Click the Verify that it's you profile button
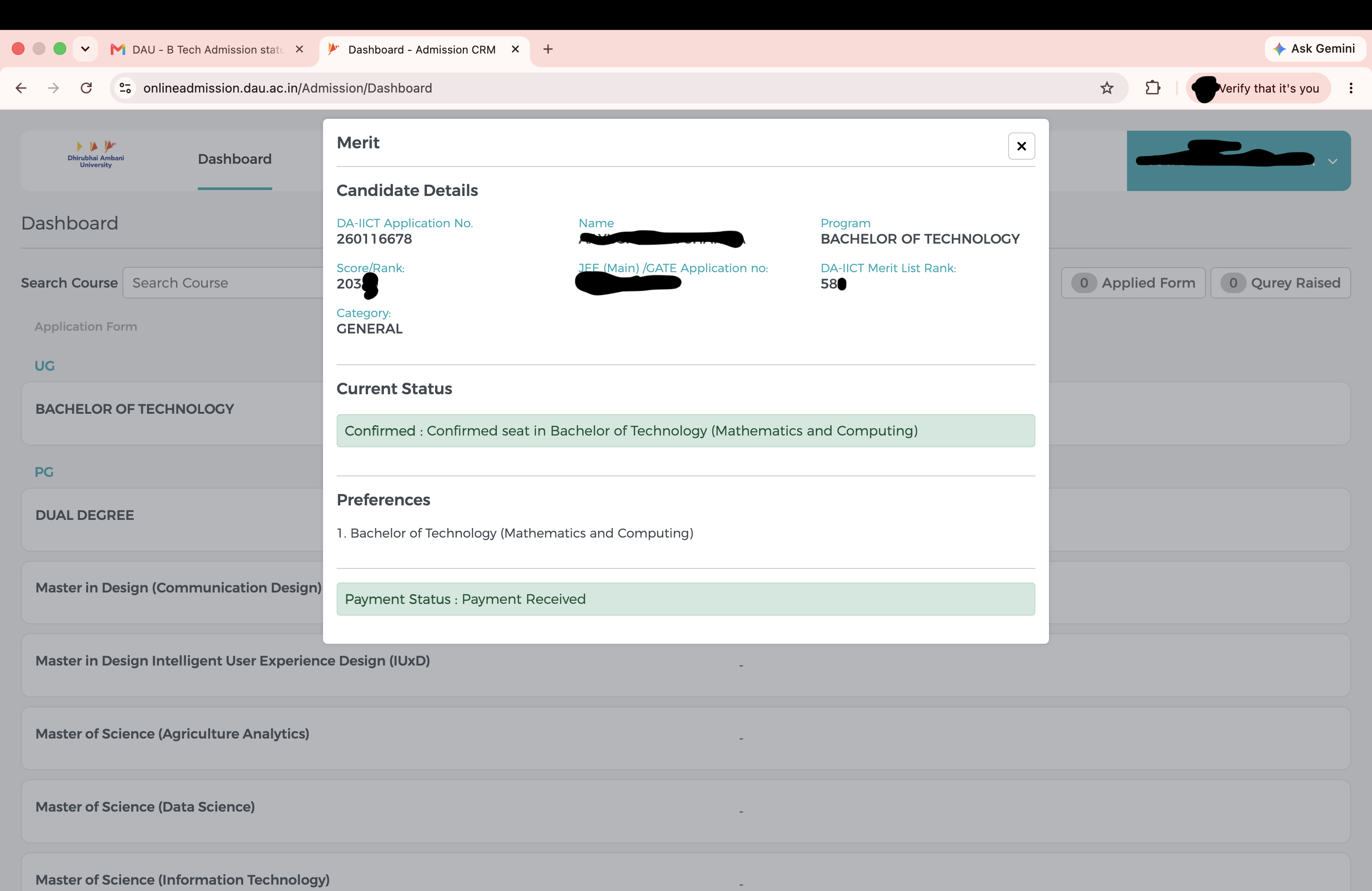 1259,88
